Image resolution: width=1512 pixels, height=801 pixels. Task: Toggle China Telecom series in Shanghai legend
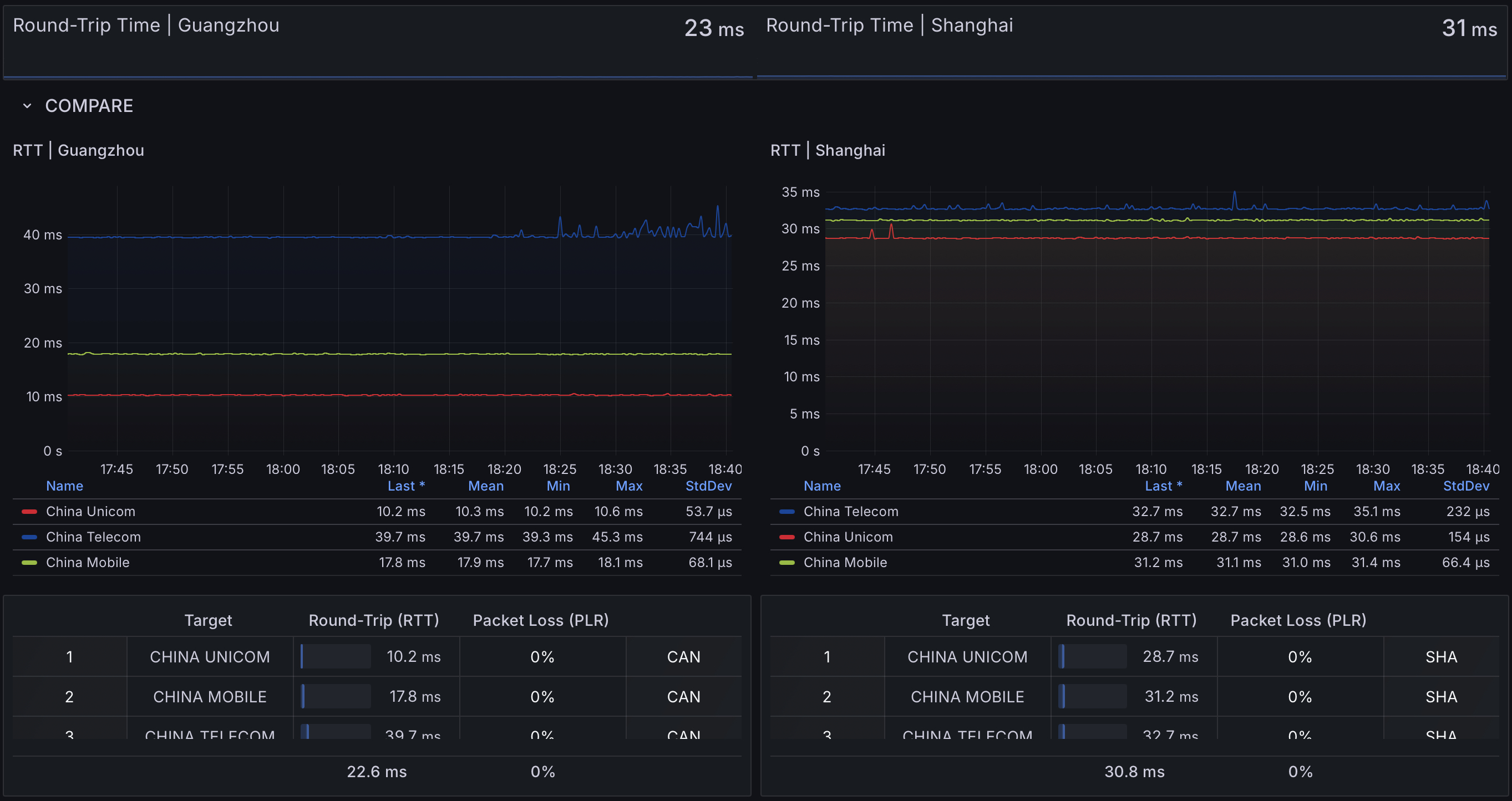tap(850, 512)
